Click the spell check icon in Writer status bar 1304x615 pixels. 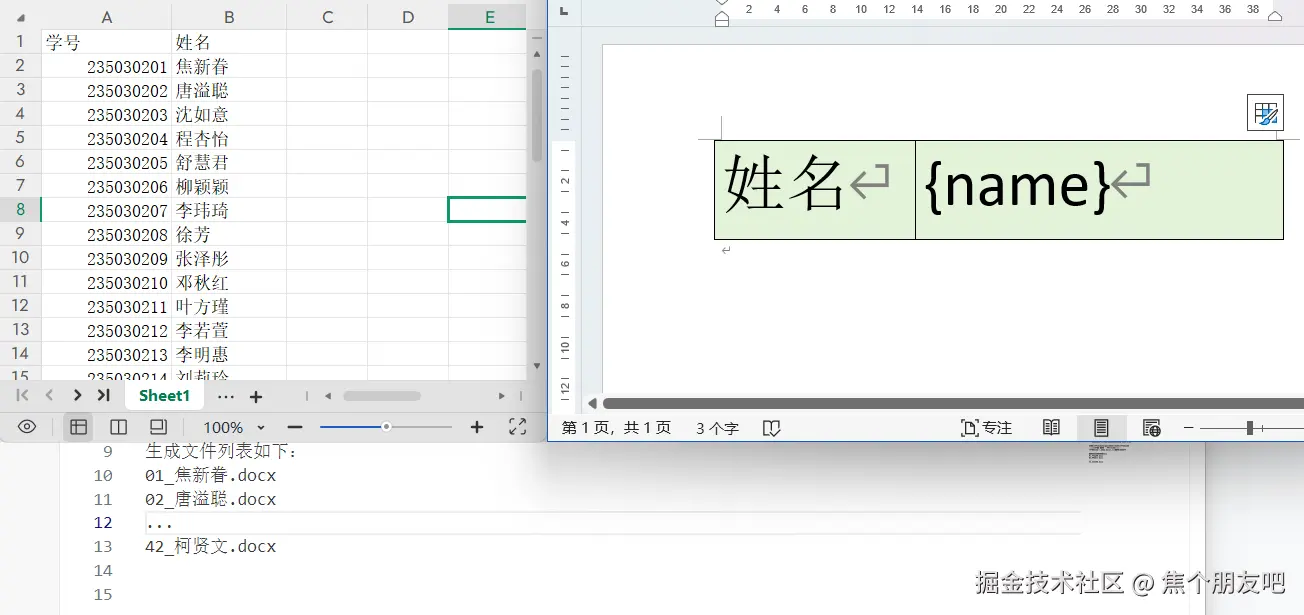click(771, 427)
